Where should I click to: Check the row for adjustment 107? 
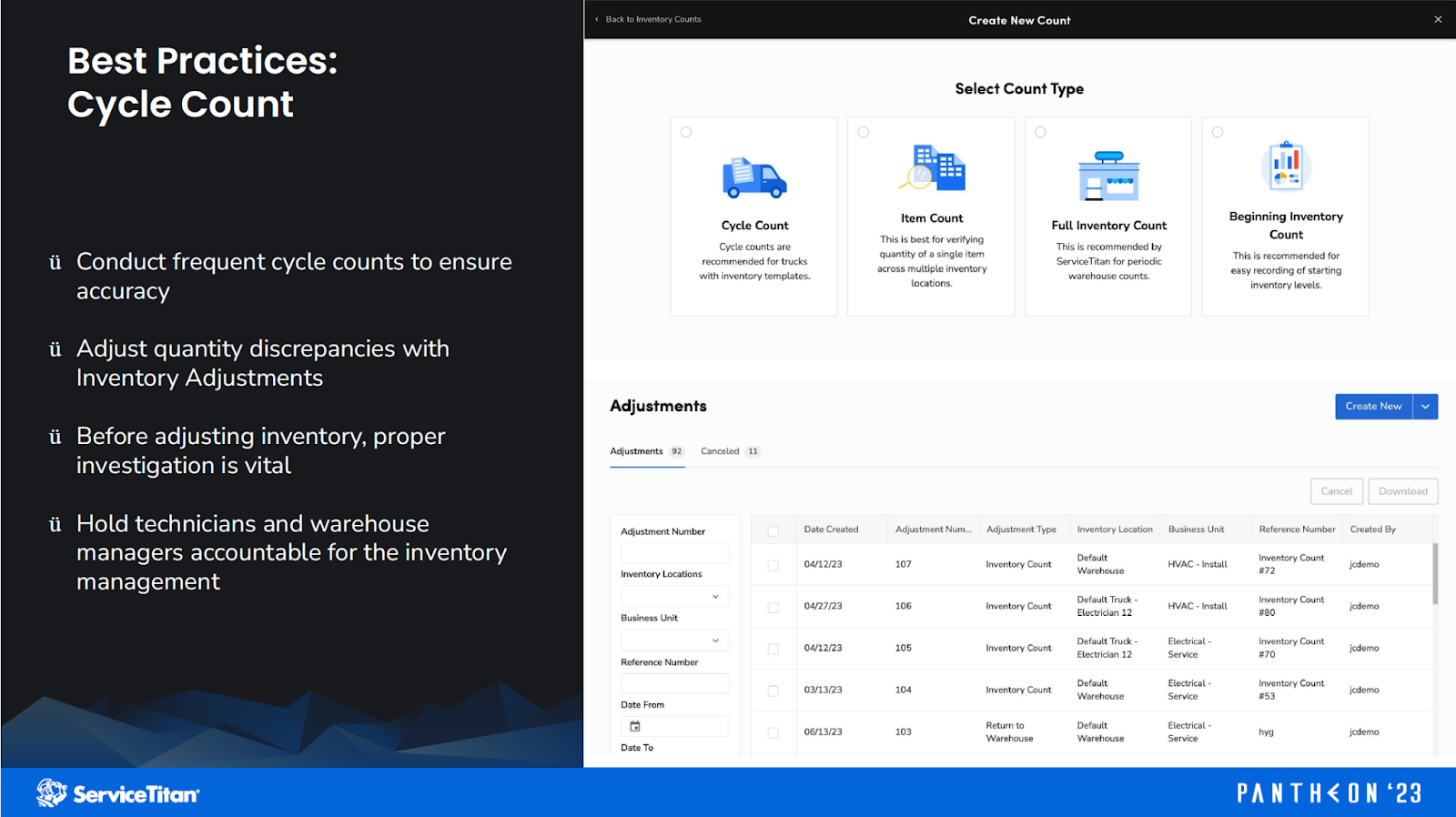773,565
